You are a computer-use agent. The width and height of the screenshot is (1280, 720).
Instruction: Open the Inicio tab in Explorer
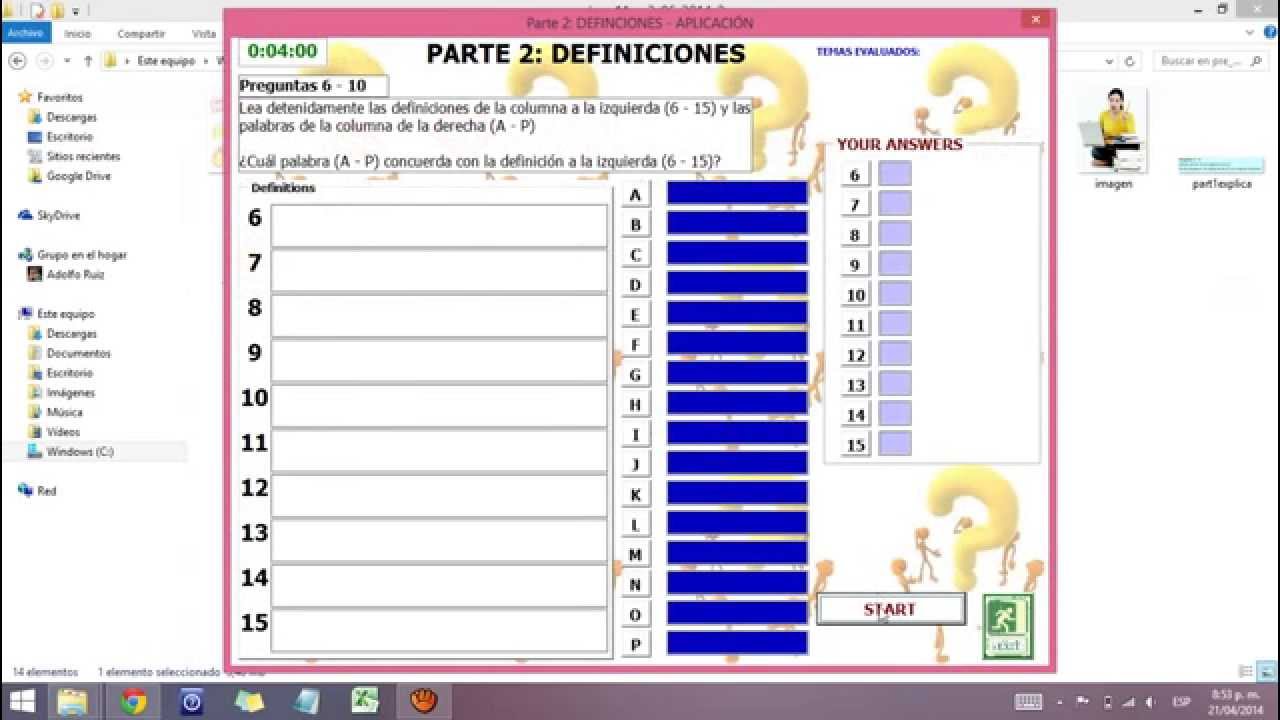click(77, 33)
